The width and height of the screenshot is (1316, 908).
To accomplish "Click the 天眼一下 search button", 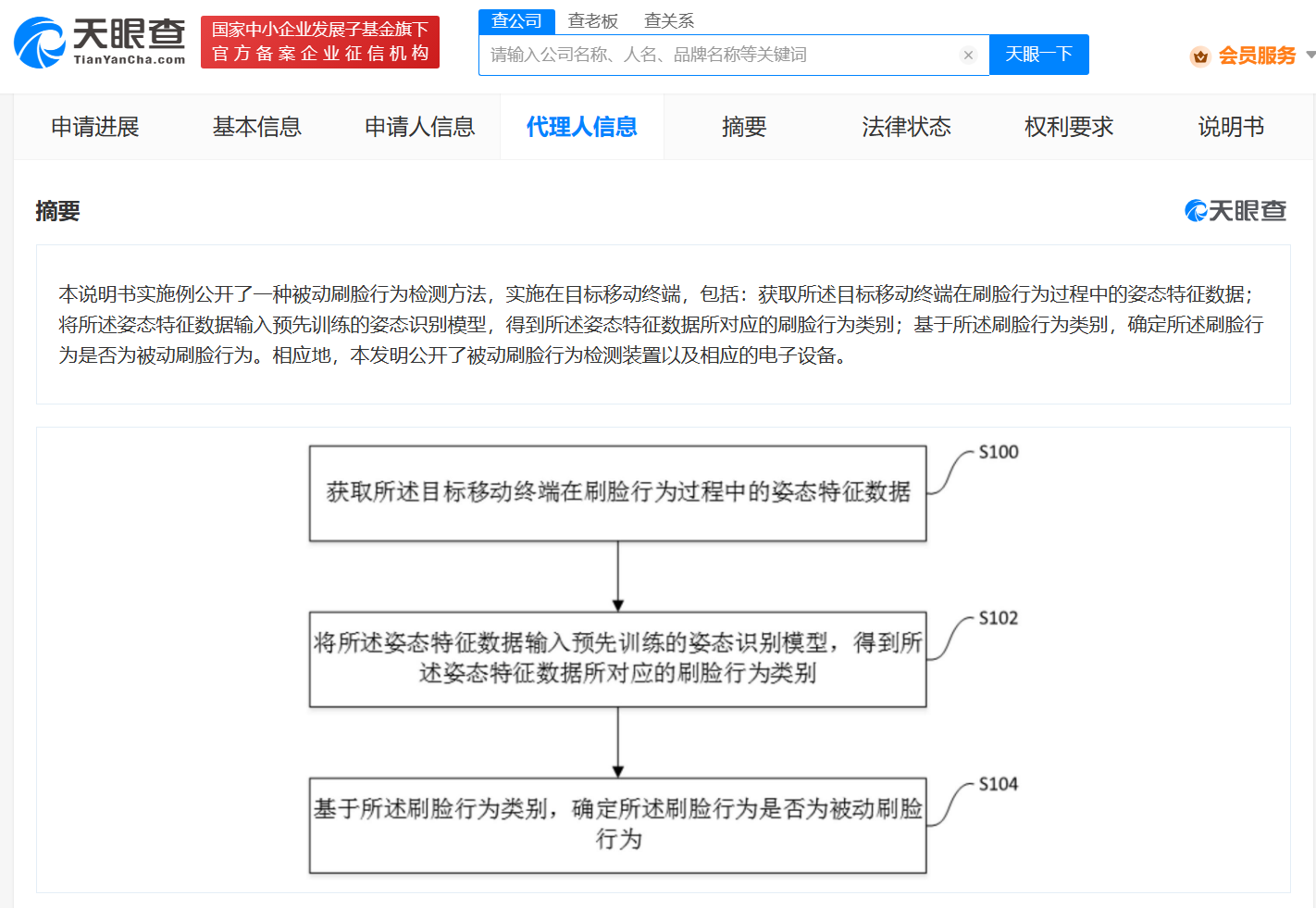I will click(x=1039, y=55).
